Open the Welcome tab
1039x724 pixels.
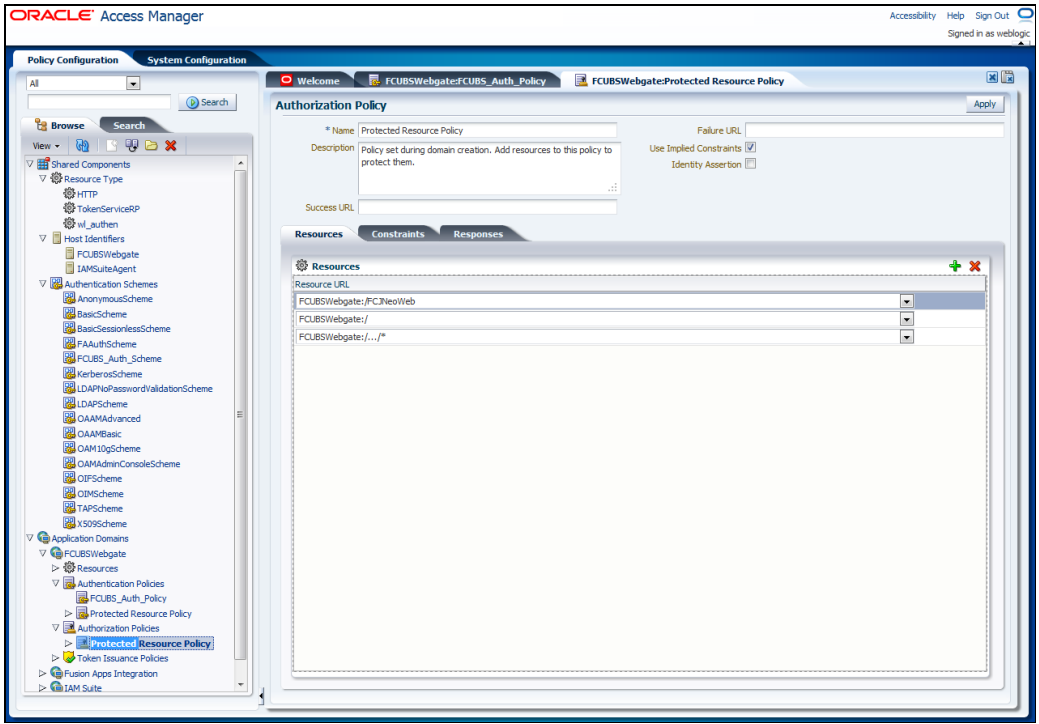[311, 81]
